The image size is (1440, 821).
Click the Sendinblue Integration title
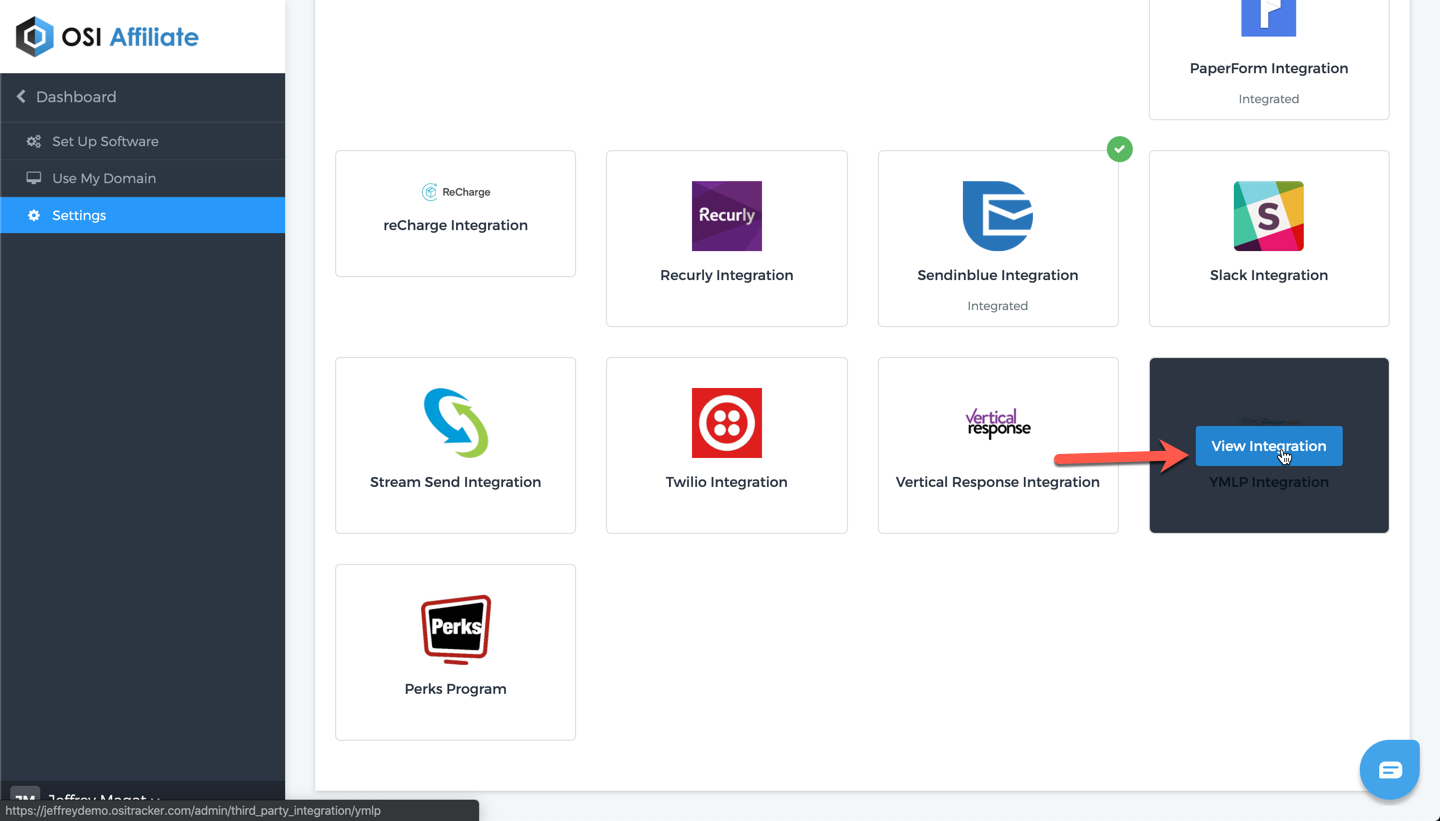(998, 275)
